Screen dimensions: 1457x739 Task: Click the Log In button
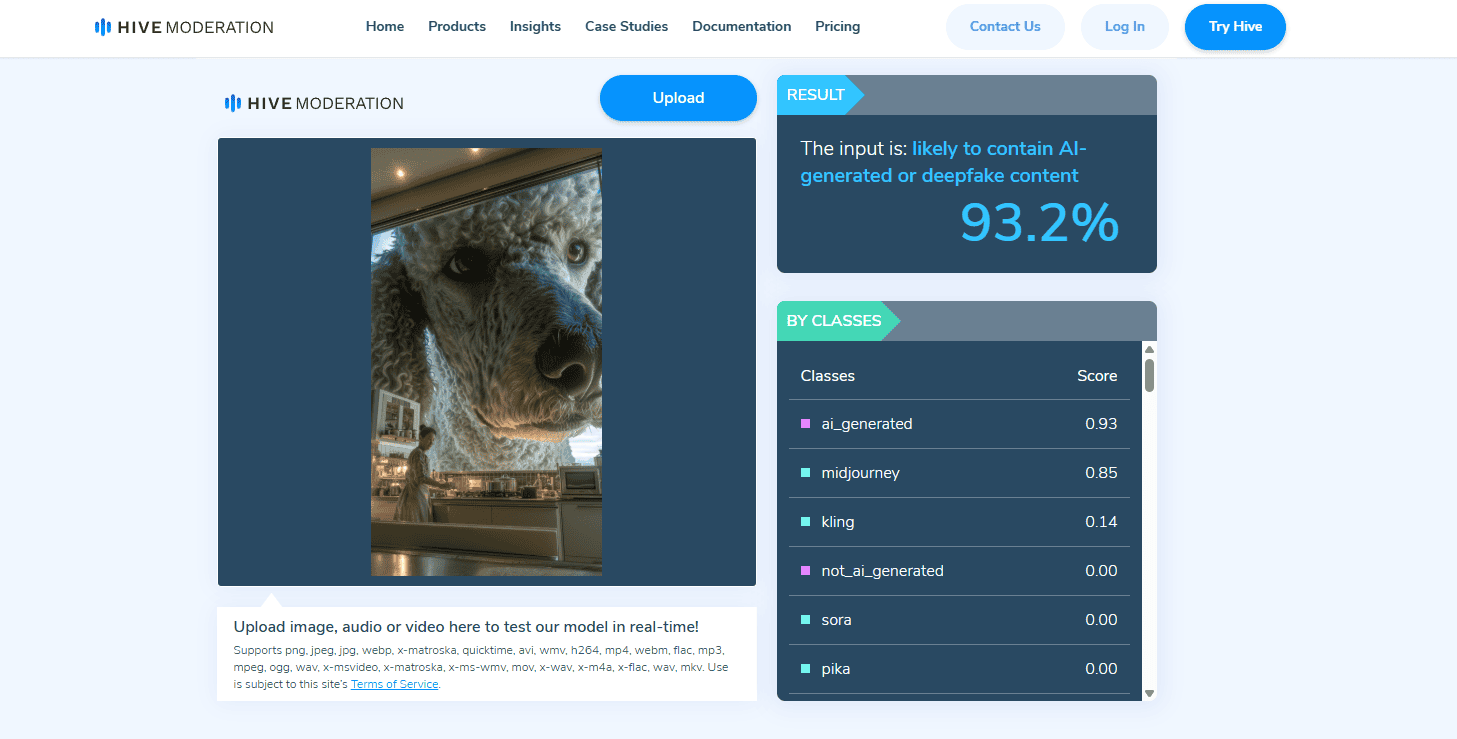(x=1124, y=27)
